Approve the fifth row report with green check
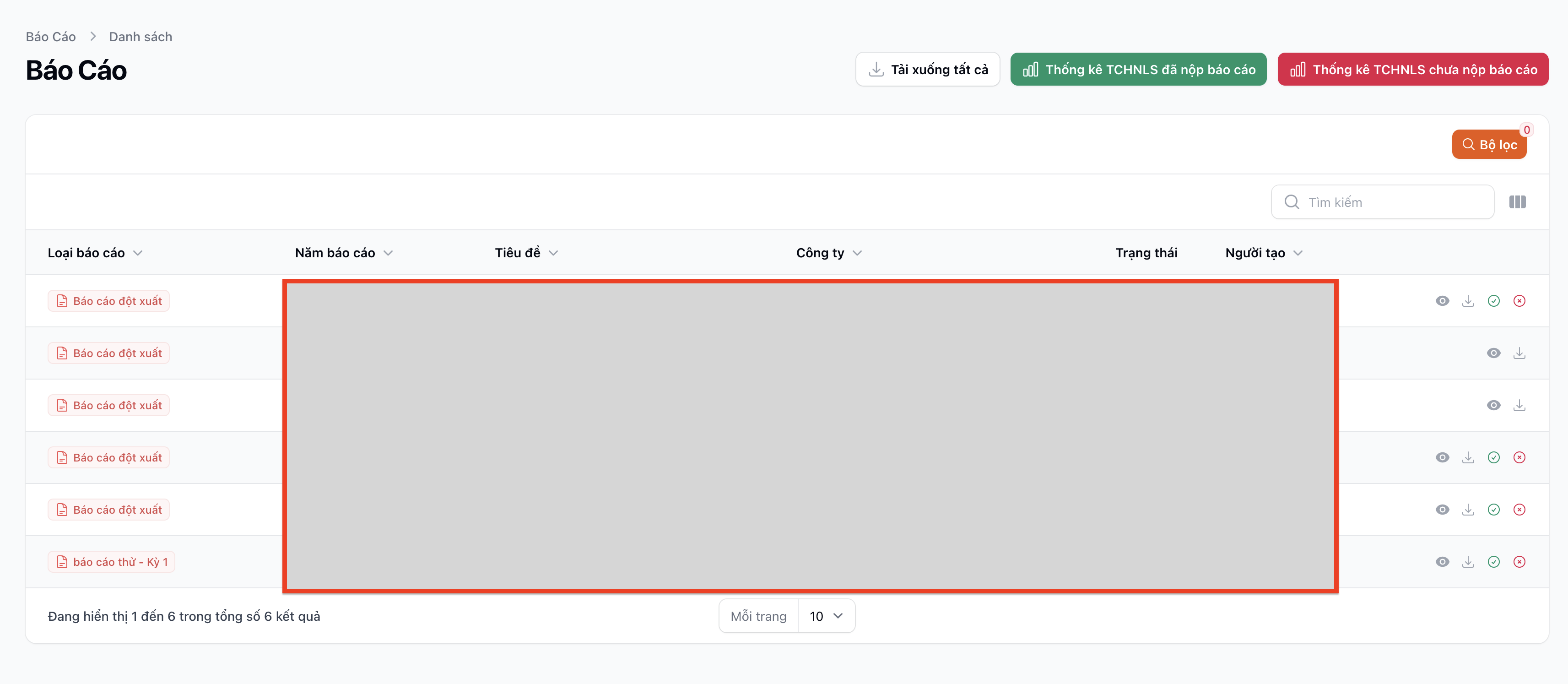The width and height of the screenshot is (1568, 684). 1493,510
